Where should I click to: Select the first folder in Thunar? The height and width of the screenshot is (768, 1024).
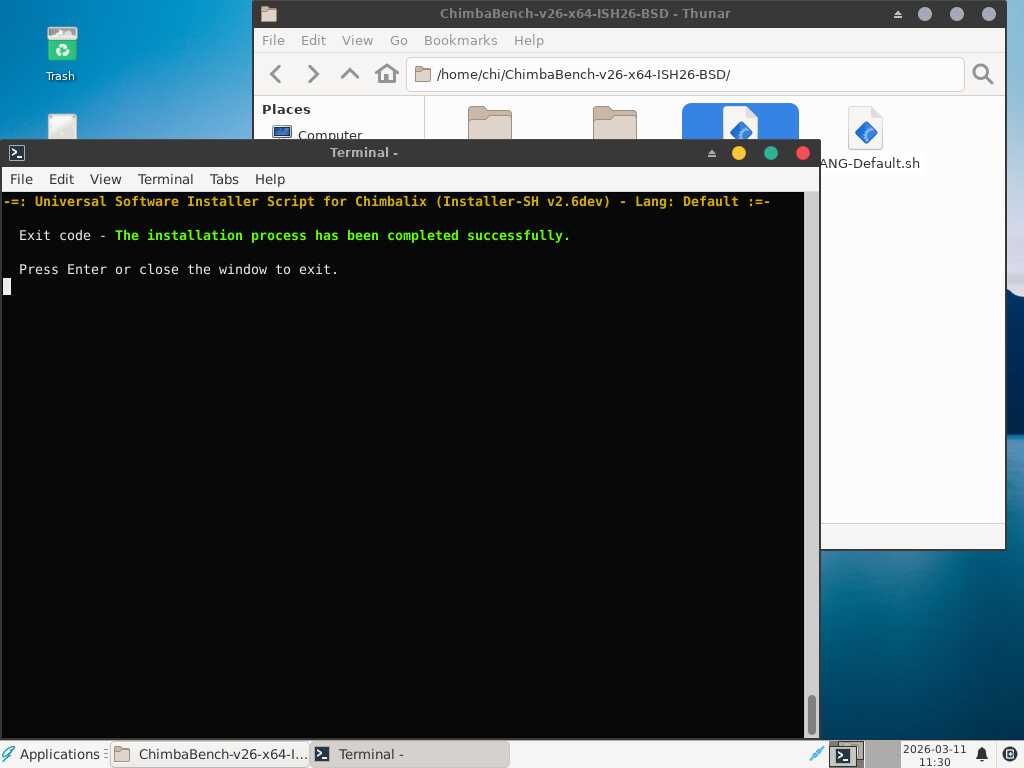click(490, 122)
